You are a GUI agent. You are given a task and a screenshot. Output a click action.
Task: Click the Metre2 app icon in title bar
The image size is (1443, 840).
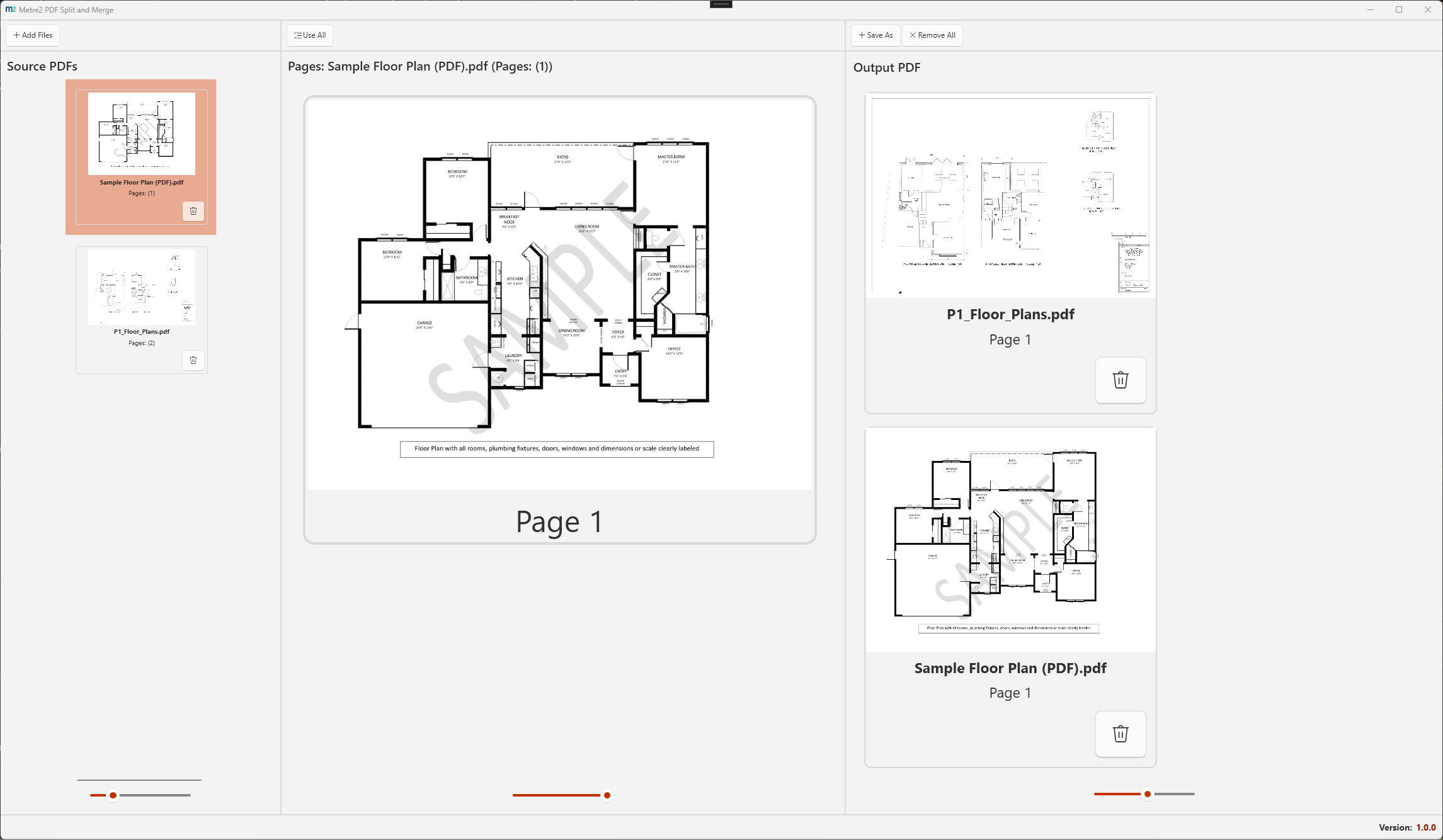click(x=10, y=9)
